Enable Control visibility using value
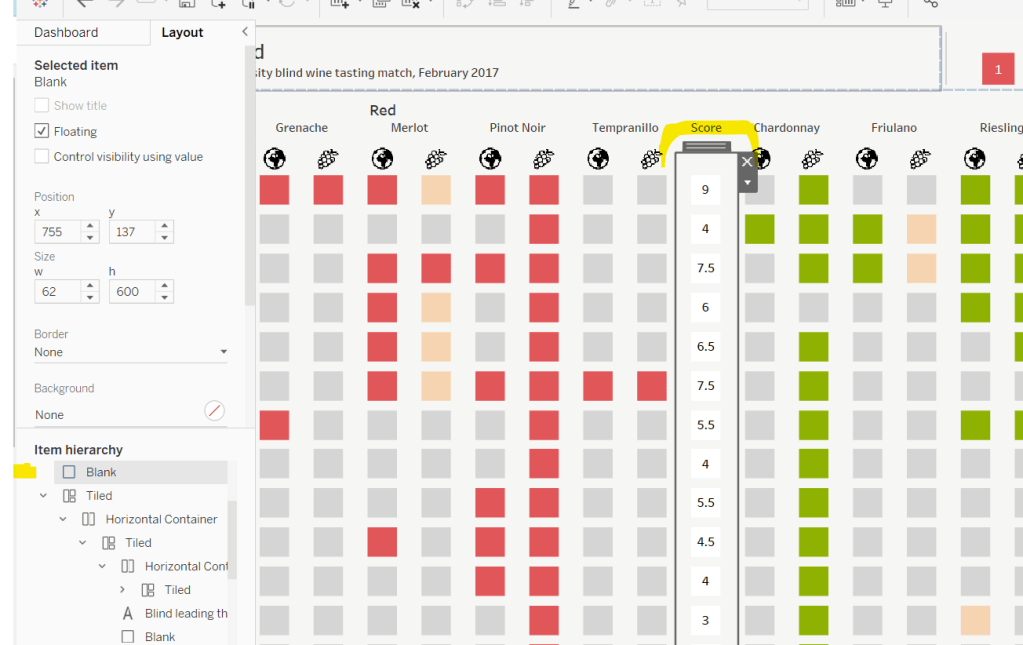The image size is (1023, 645). [42, 157]
